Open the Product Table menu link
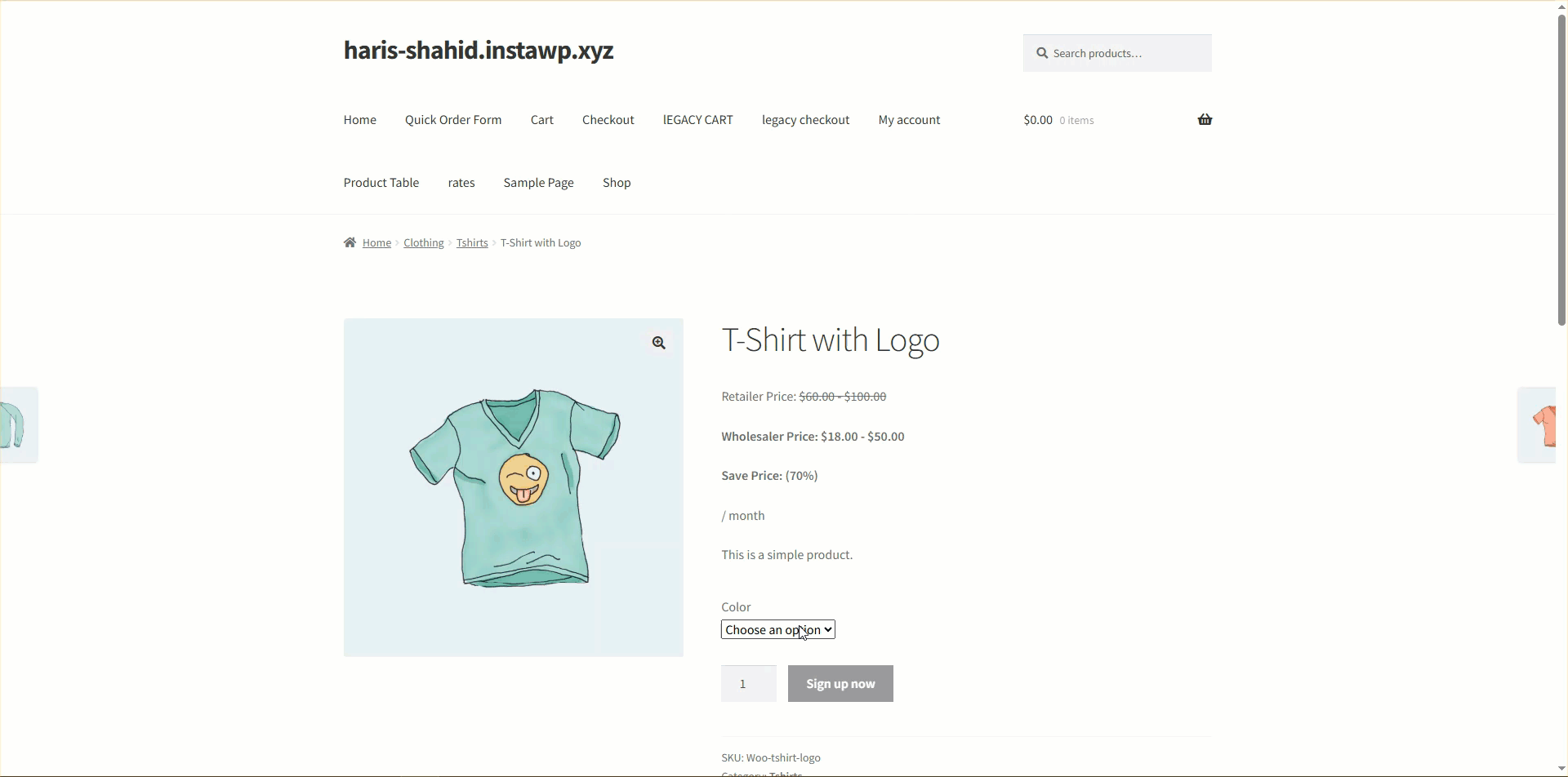 tap(381, 183)
